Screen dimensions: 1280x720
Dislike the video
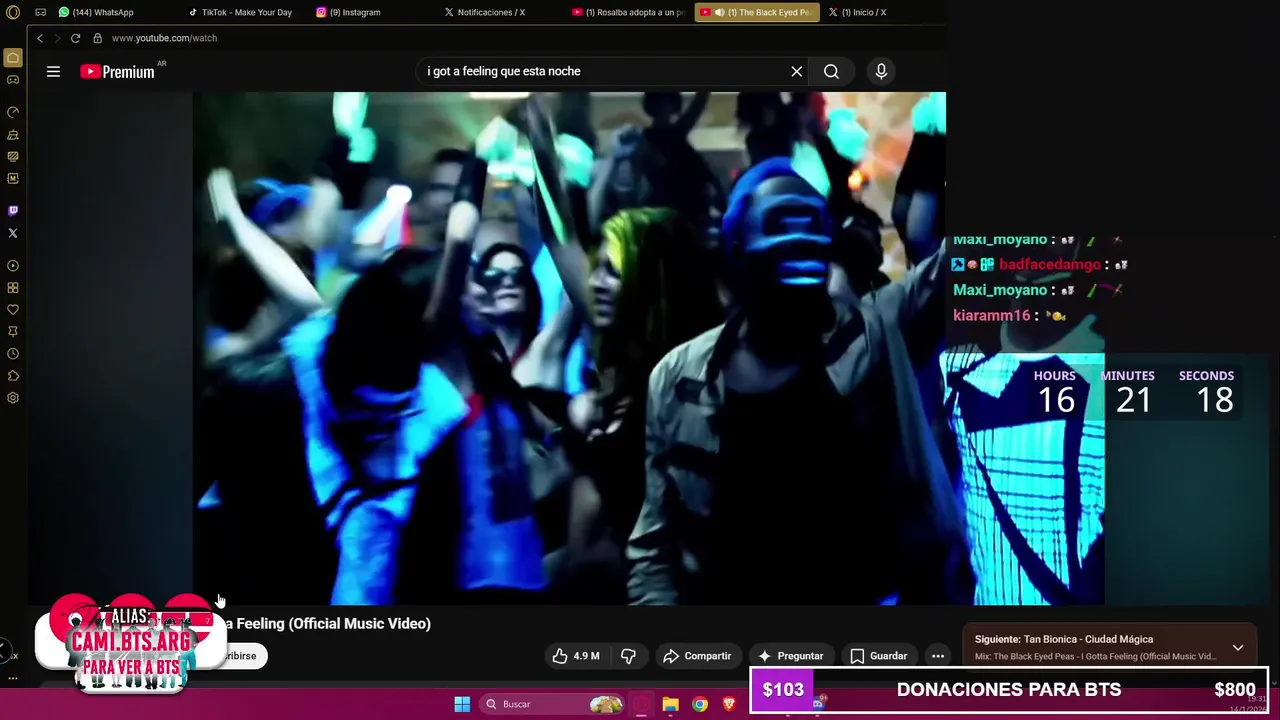point(628,656)
